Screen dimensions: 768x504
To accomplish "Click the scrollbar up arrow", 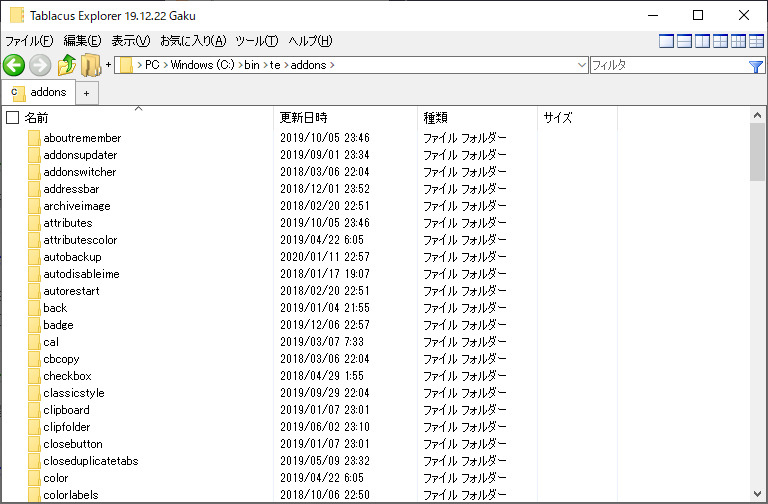I will click(757, 116).
